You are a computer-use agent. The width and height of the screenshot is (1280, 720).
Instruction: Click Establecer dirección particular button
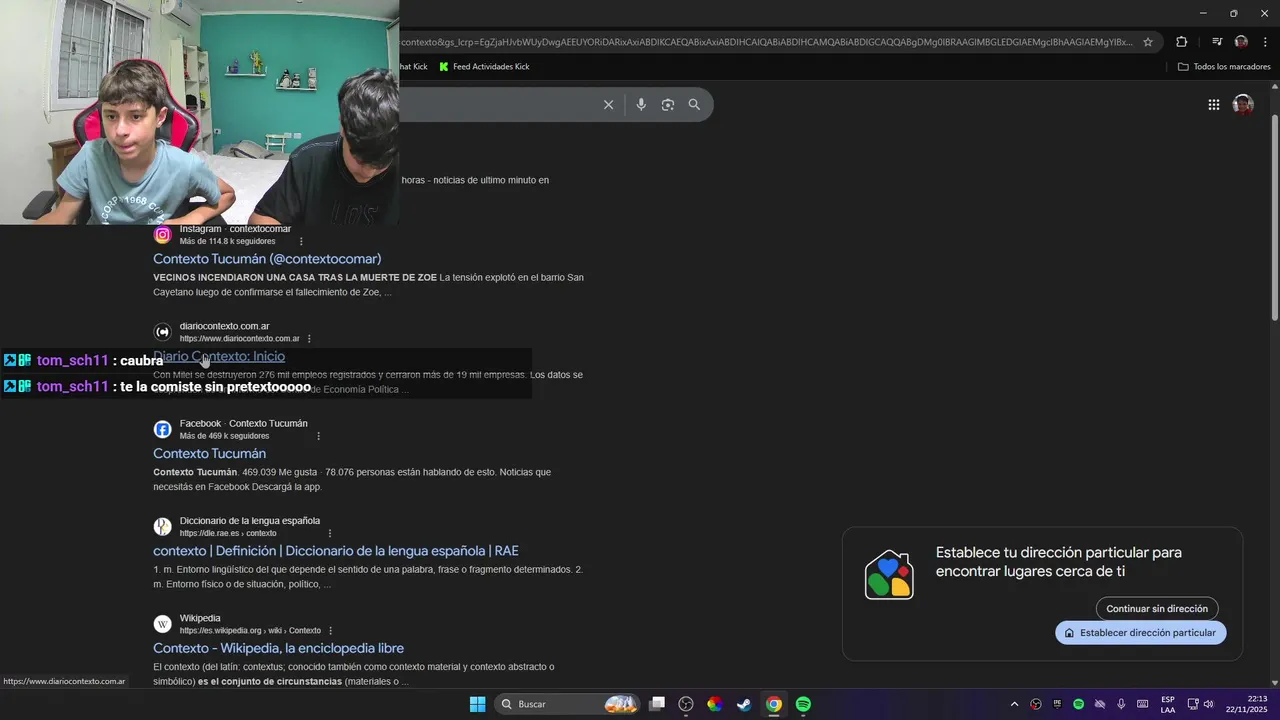(x=1140, y=633)
